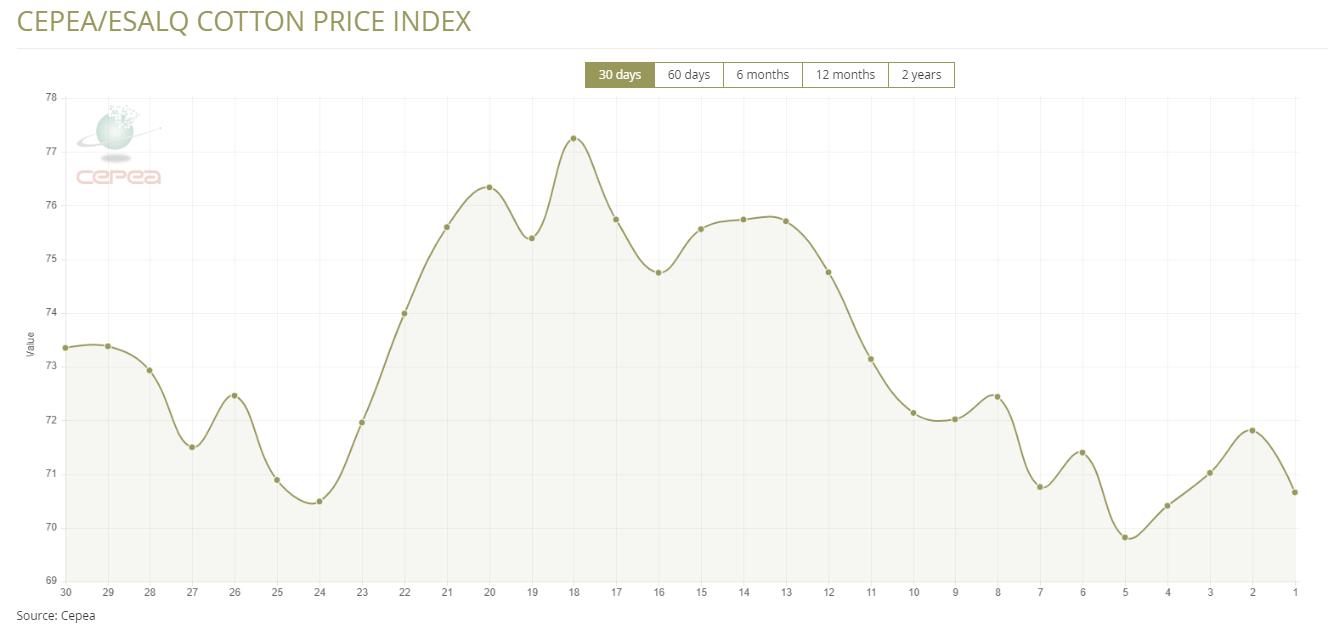Select the first data point at day 30
Image resolution: width=1328 pixels, height=629 pixels.
(65, 348)
